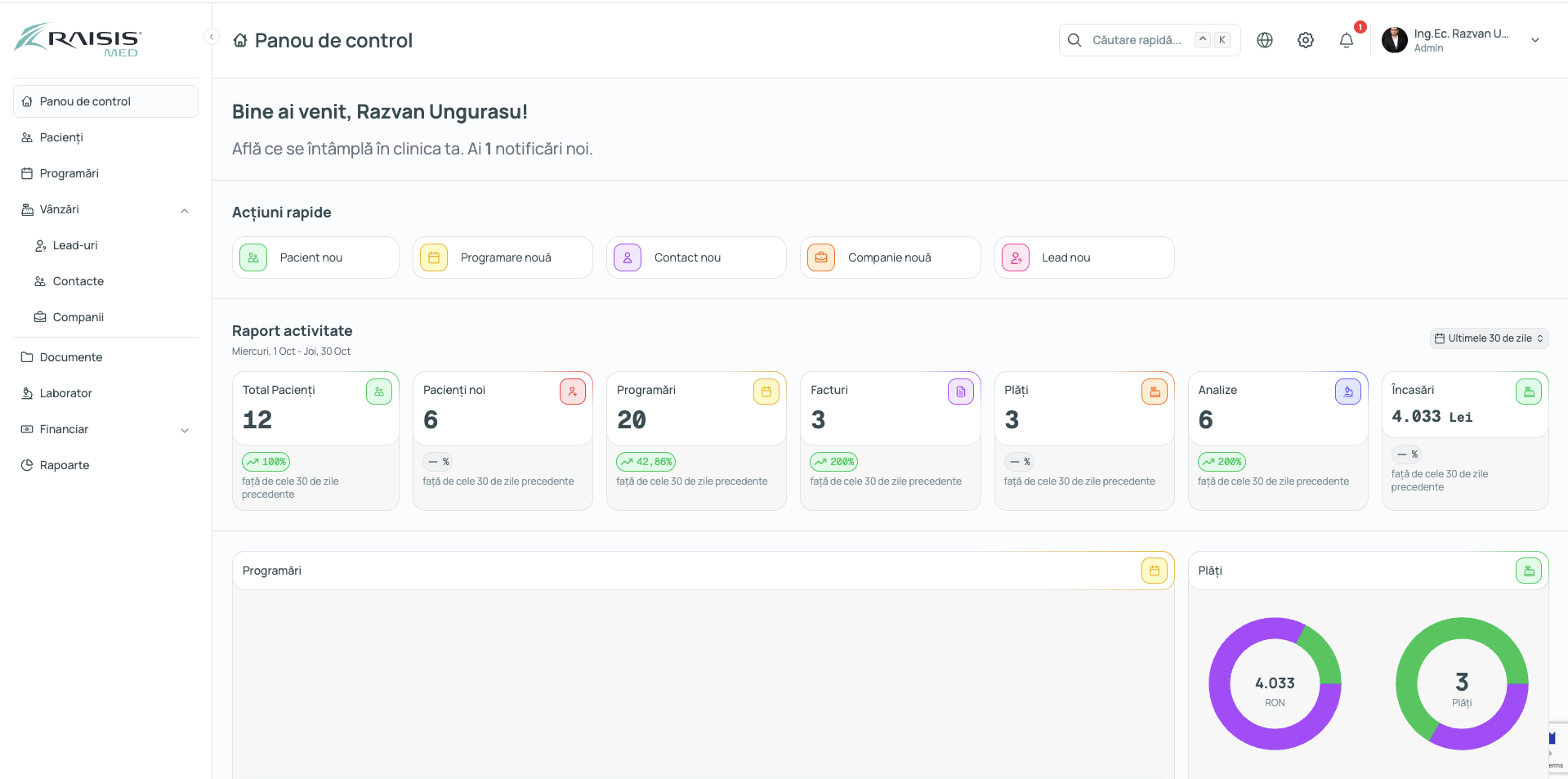Click the green Pacient nou icon

click(252, 257)
